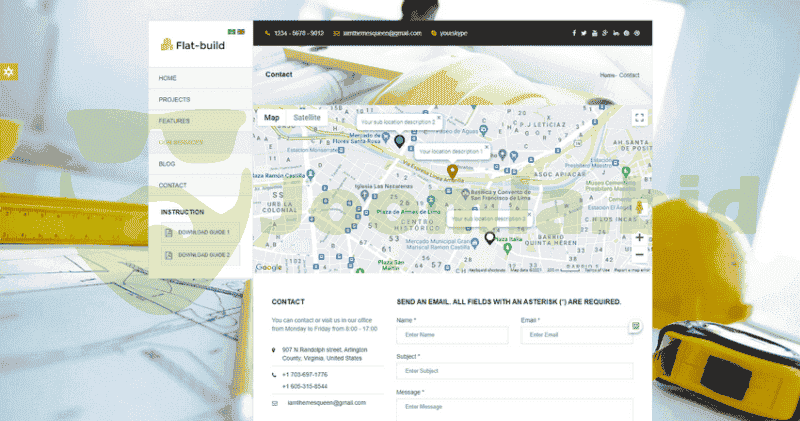800x421 pixels.
Task: Open the Projects menu item
Action: (x=174, y=99)
